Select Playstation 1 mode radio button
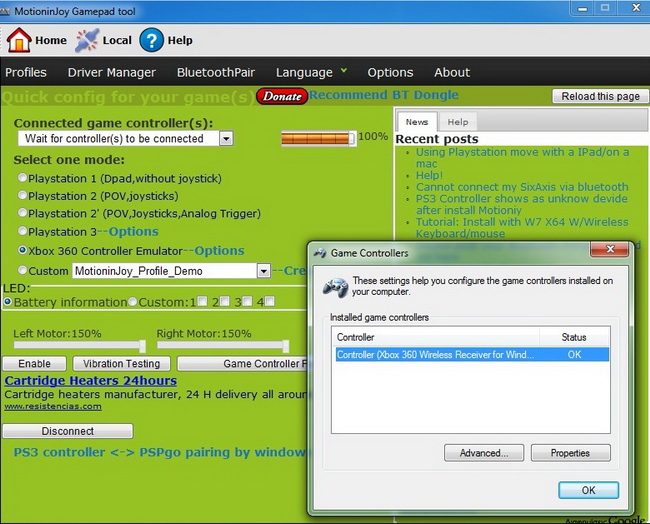The height and width of the screenshot is (524, 650). [23, 178]
